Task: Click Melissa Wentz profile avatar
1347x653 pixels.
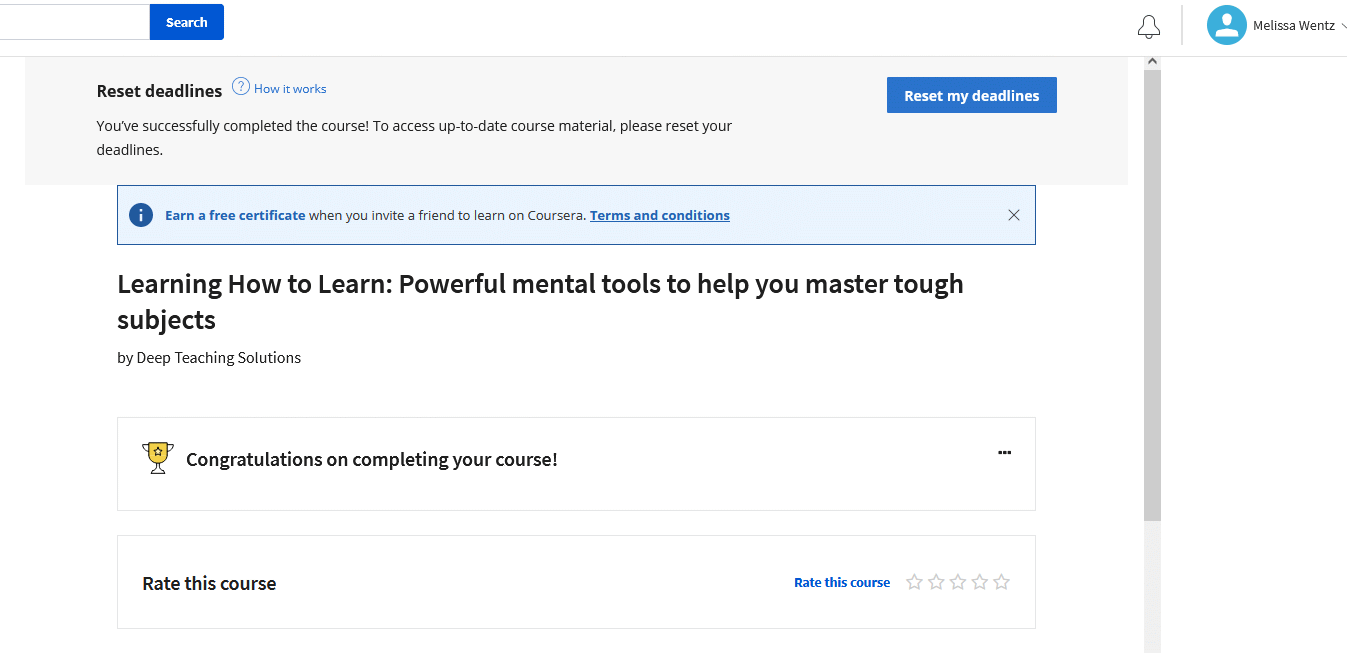Action: (x=1226, y=25)
